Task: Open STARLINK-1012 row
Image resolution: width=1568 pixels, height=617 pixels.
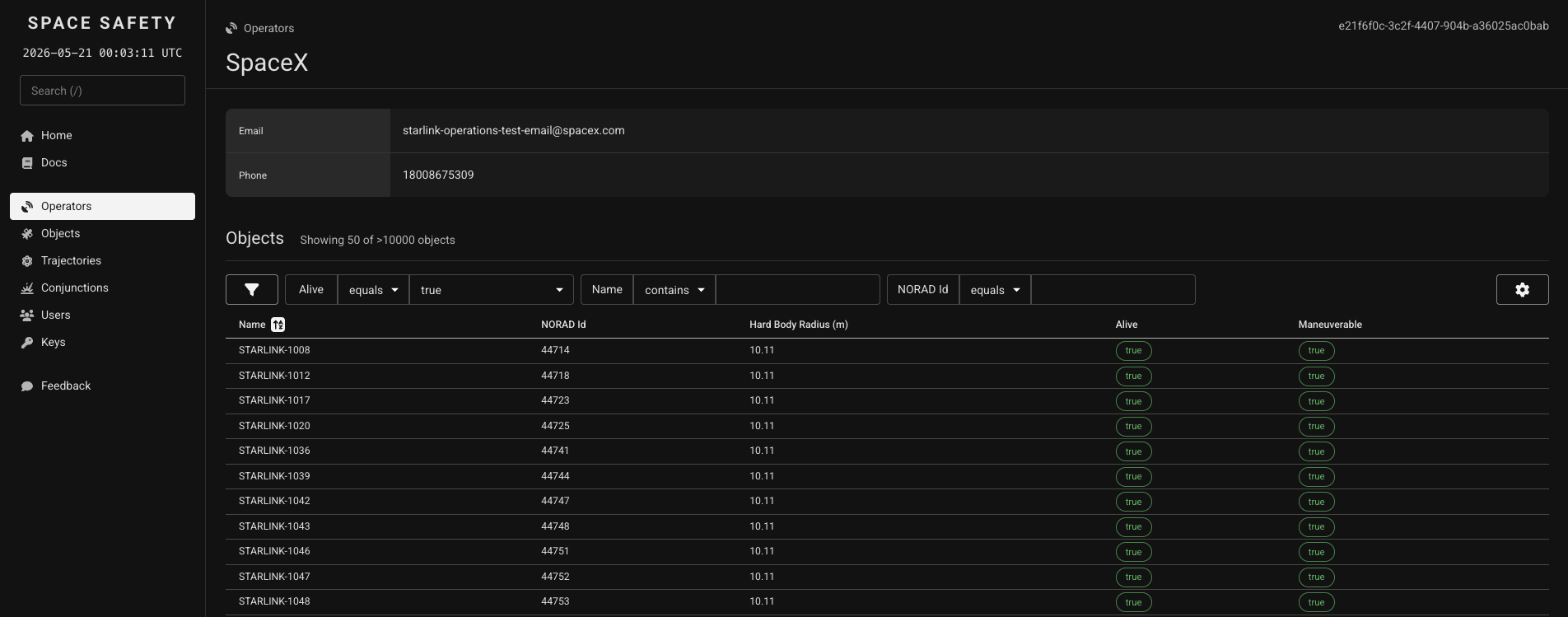Action: coord(887,376)
